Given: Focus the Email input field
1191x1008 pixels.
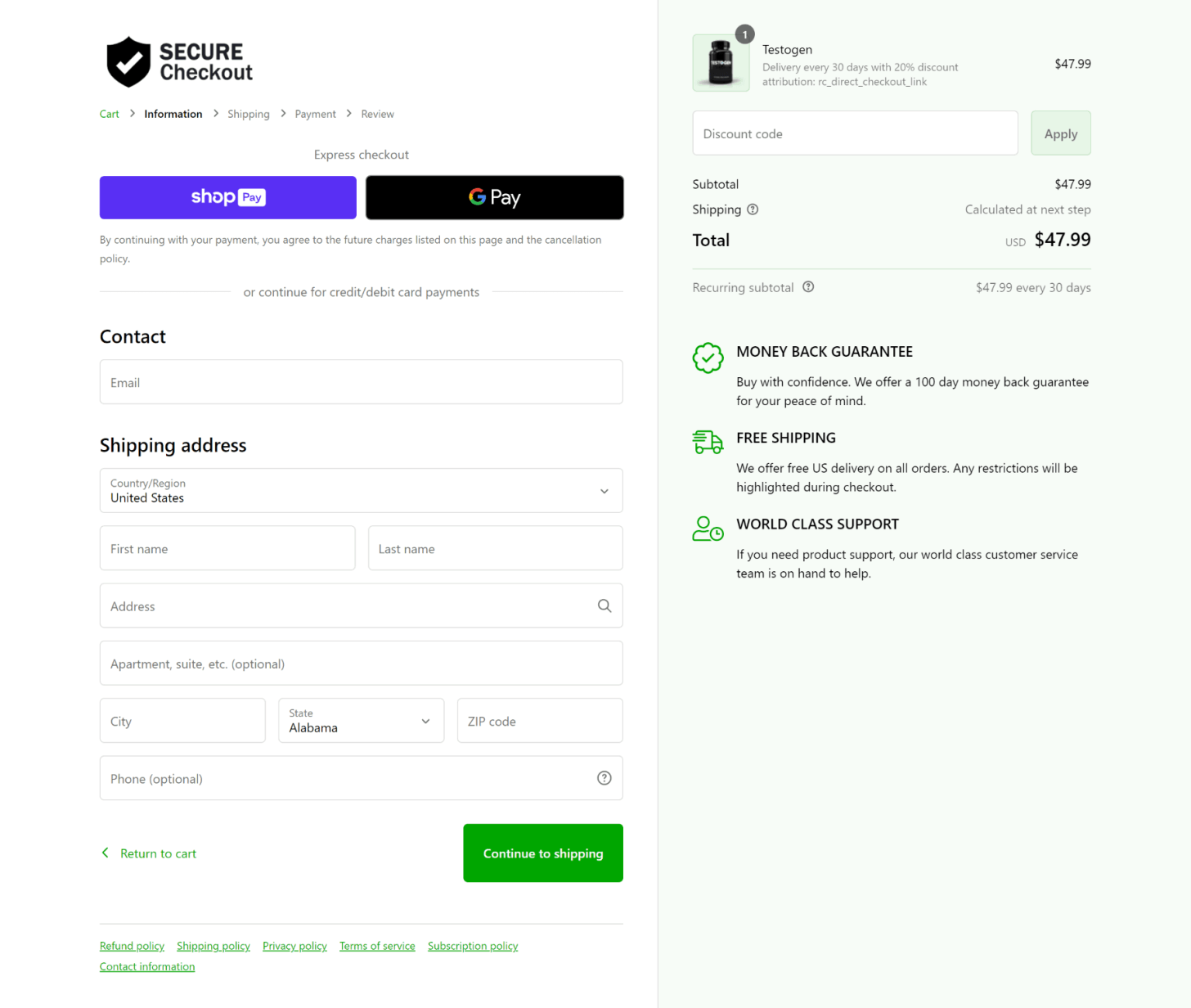Looking at the screenshot, I should (x=361, y=382).
